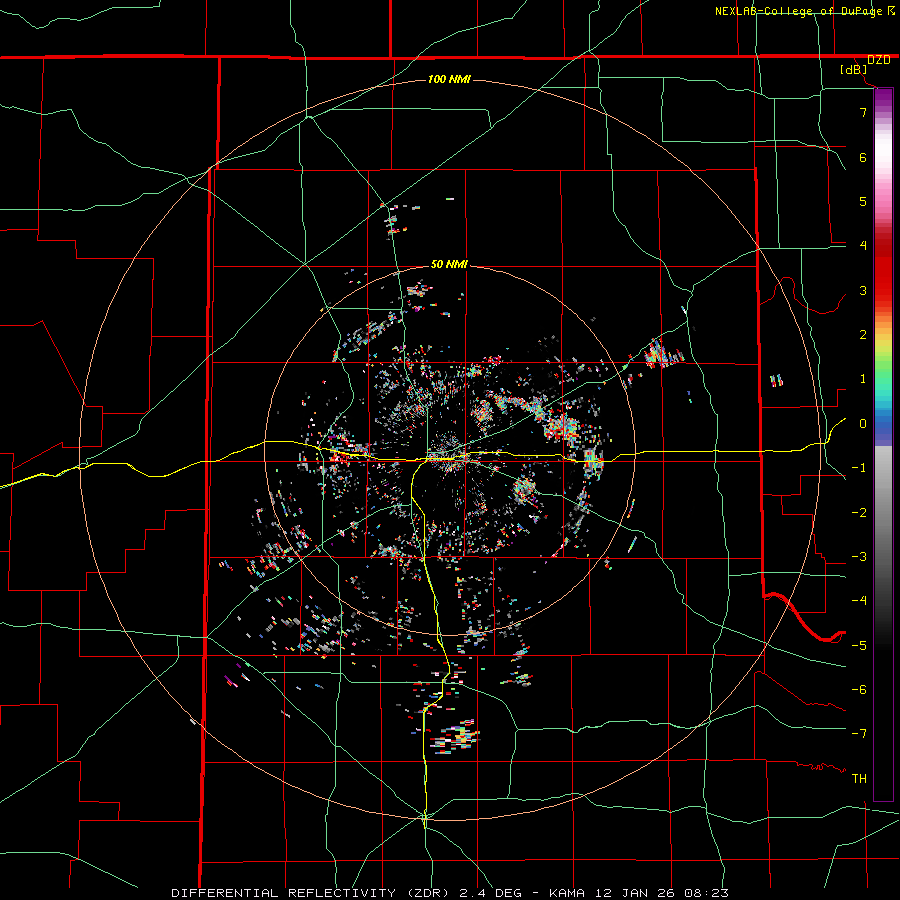Image resolution: width=900 pixels, height=900 pixels.
Task: Click the 50 NMI range ring label
Action: [449, 265]
